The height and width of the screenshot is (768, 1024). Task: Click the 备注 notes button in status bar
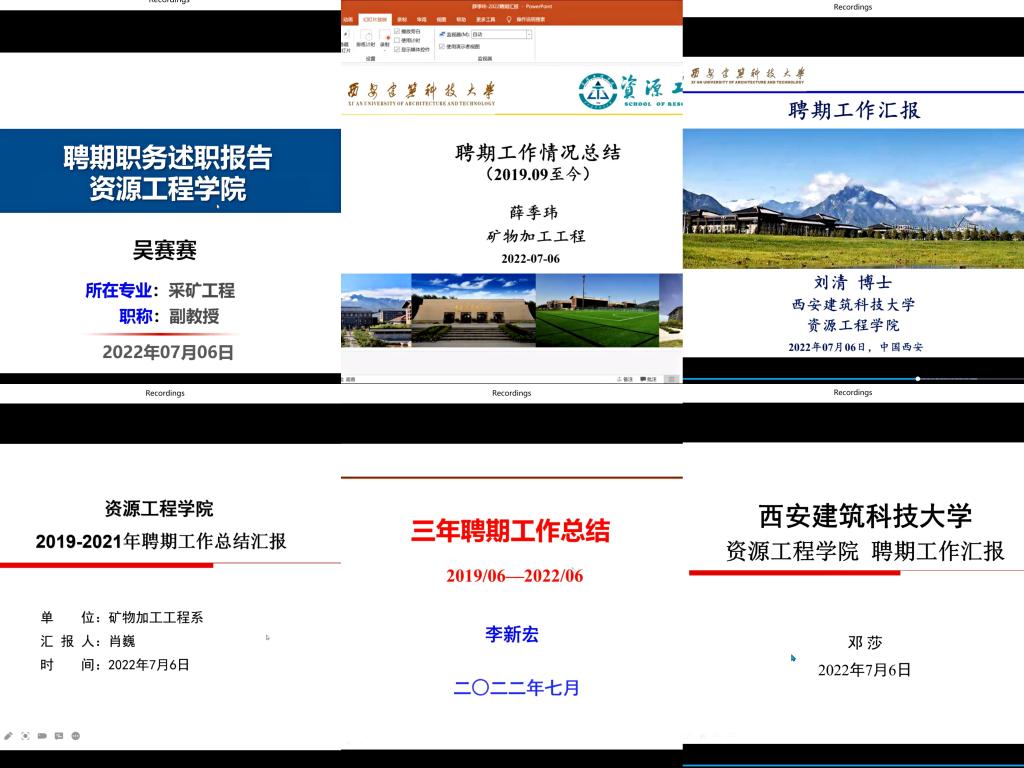623,379
